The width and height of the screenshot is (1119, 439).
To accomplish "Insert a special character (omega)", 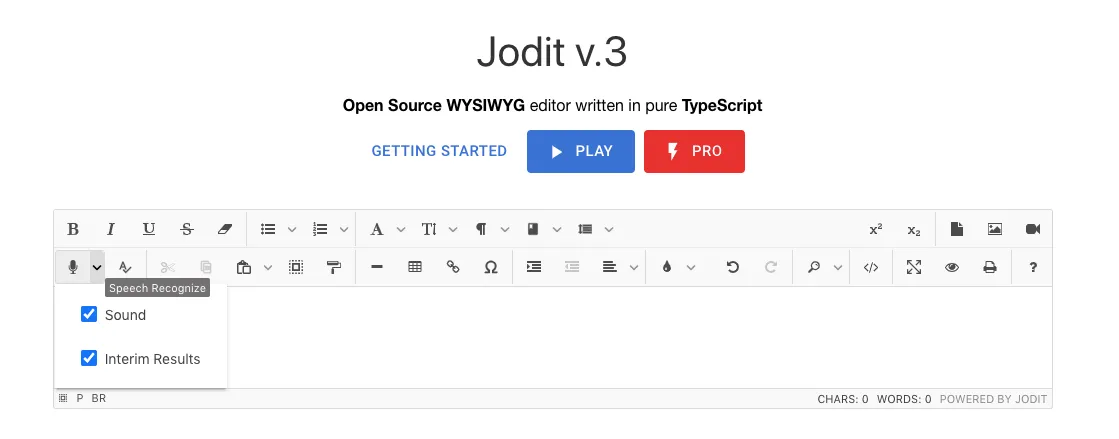I will click(x=491, y=267).
